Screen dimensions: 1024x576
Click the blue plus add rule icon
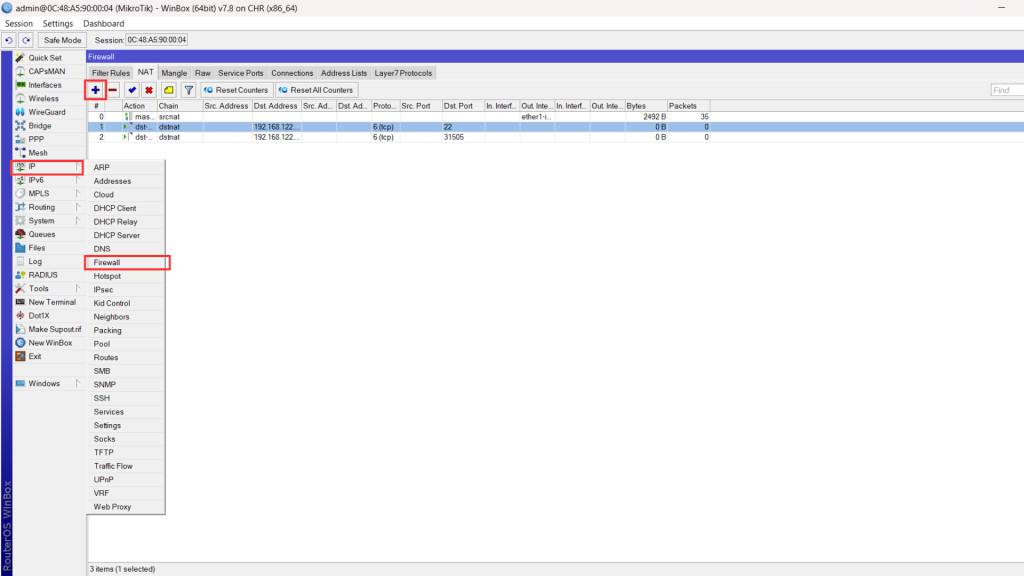click(x=96, y=90)
